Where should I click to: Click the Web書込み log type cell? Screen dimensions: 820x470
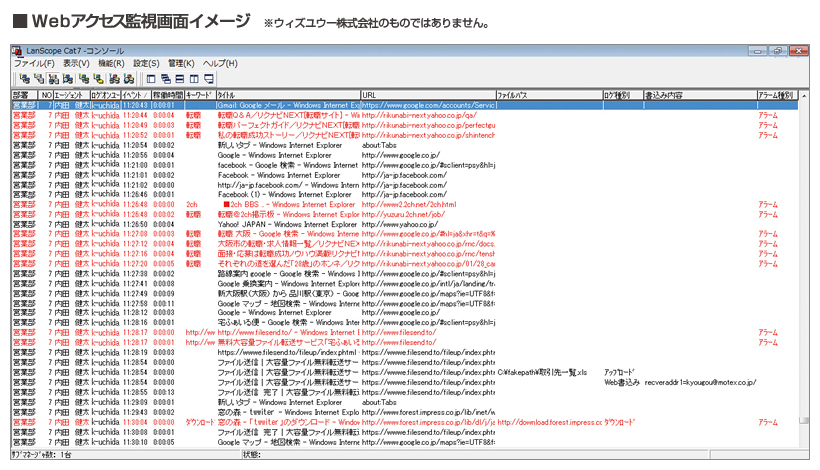pos(622,382)
